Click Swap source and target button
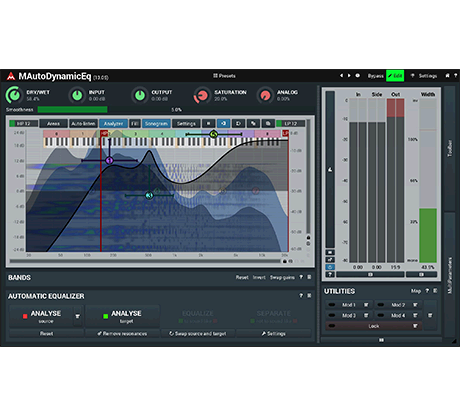 pyautogui.click(x=198, y=334)
